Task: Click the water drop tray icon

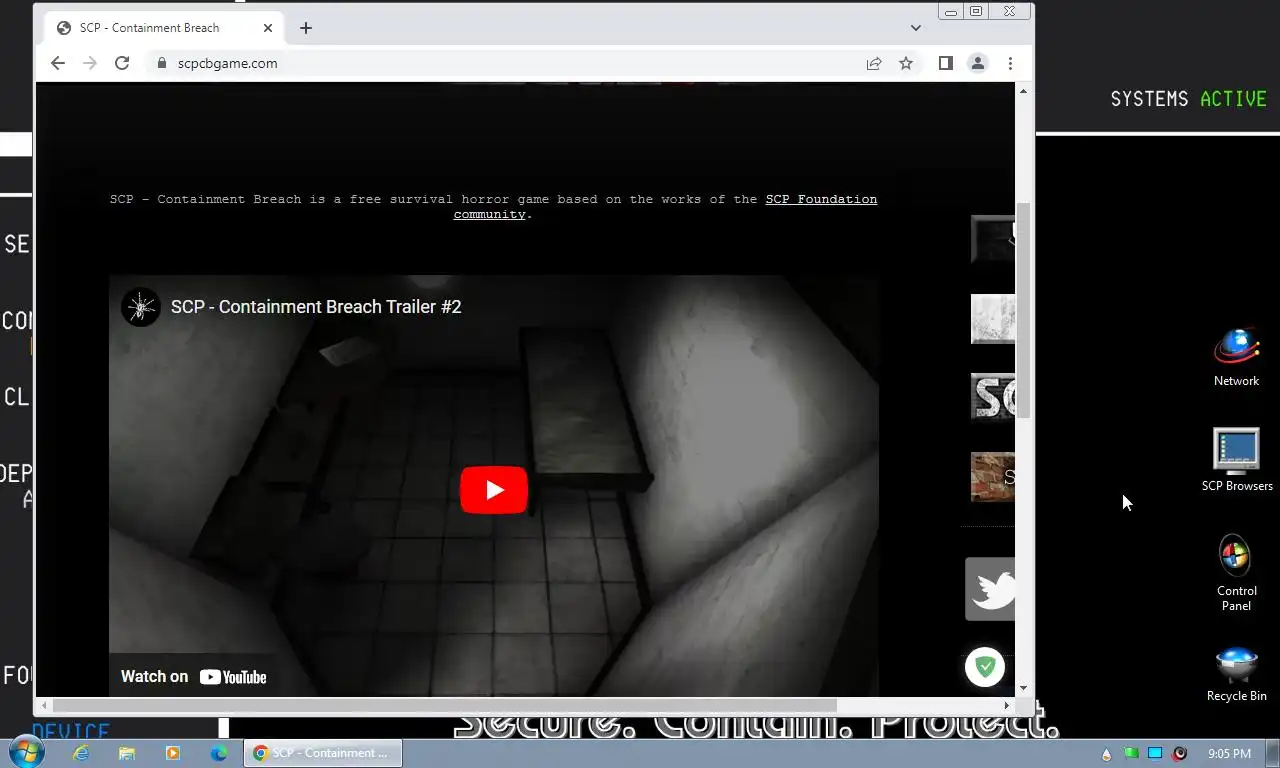Action: [1106, 753]
